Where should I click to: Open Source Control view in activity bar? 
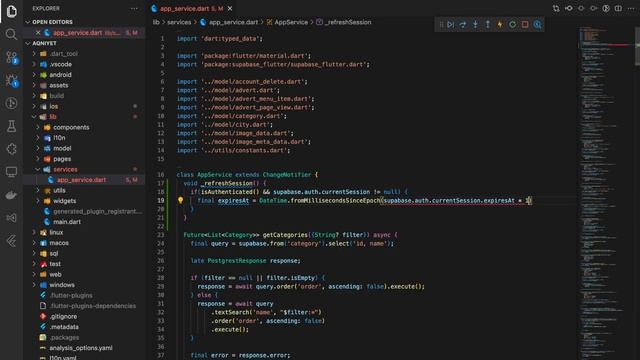click(11, 57)
